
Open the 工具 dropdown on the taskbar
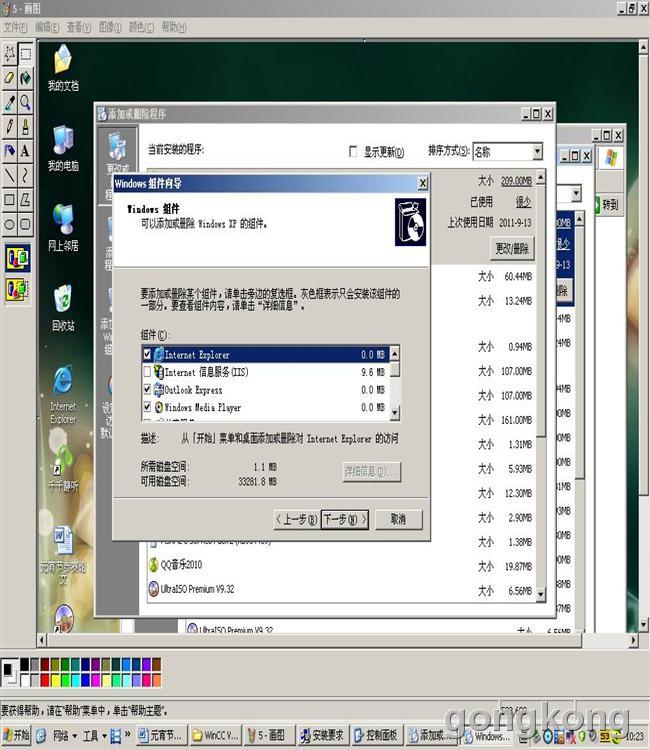tap(92, 736)
